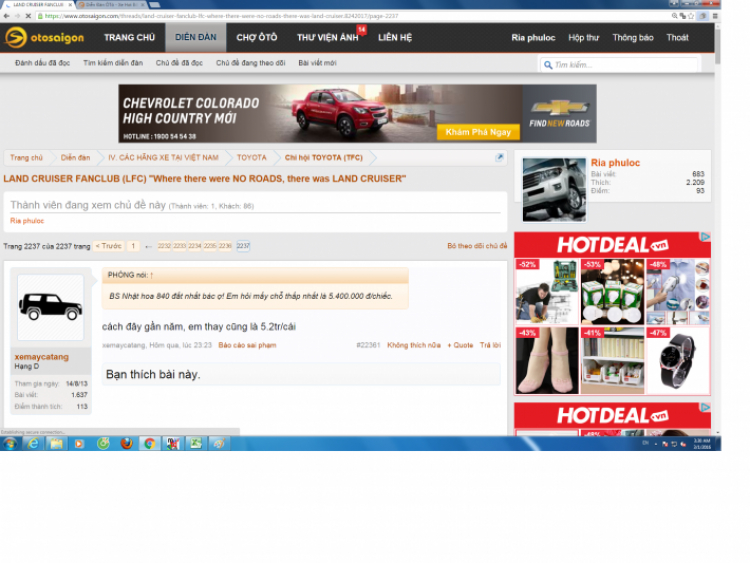
Task: Open Thông báo notifications dropdown
Action: point(633,37)
